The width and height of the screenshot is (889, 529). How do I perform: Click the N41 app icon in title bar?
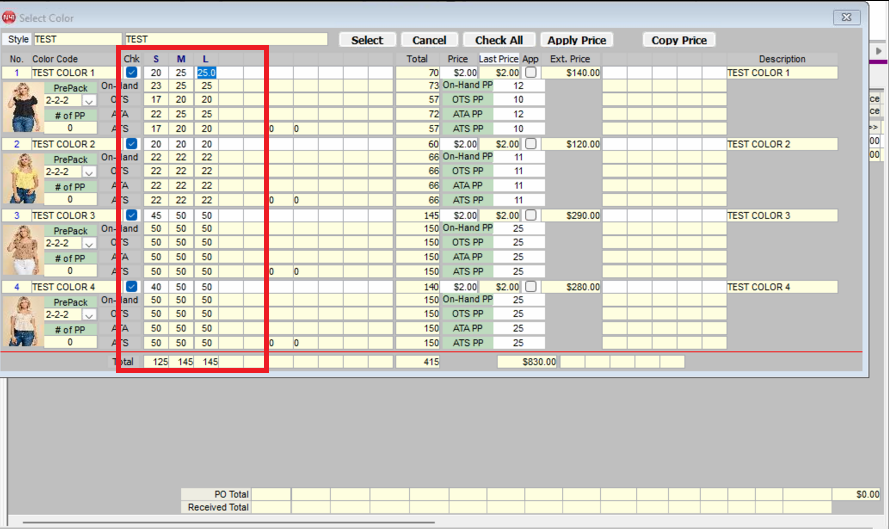click(x=9, y=18)
